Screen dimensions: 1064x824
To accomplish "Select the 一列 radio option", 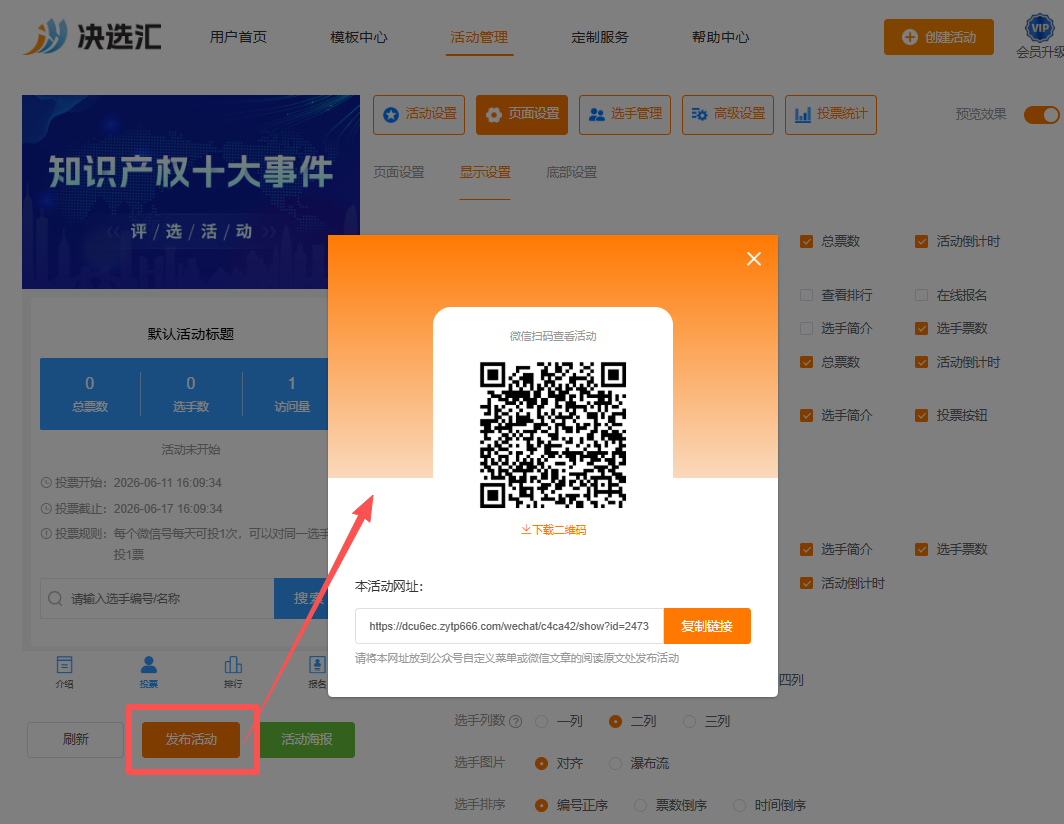I will click(542, 722).
